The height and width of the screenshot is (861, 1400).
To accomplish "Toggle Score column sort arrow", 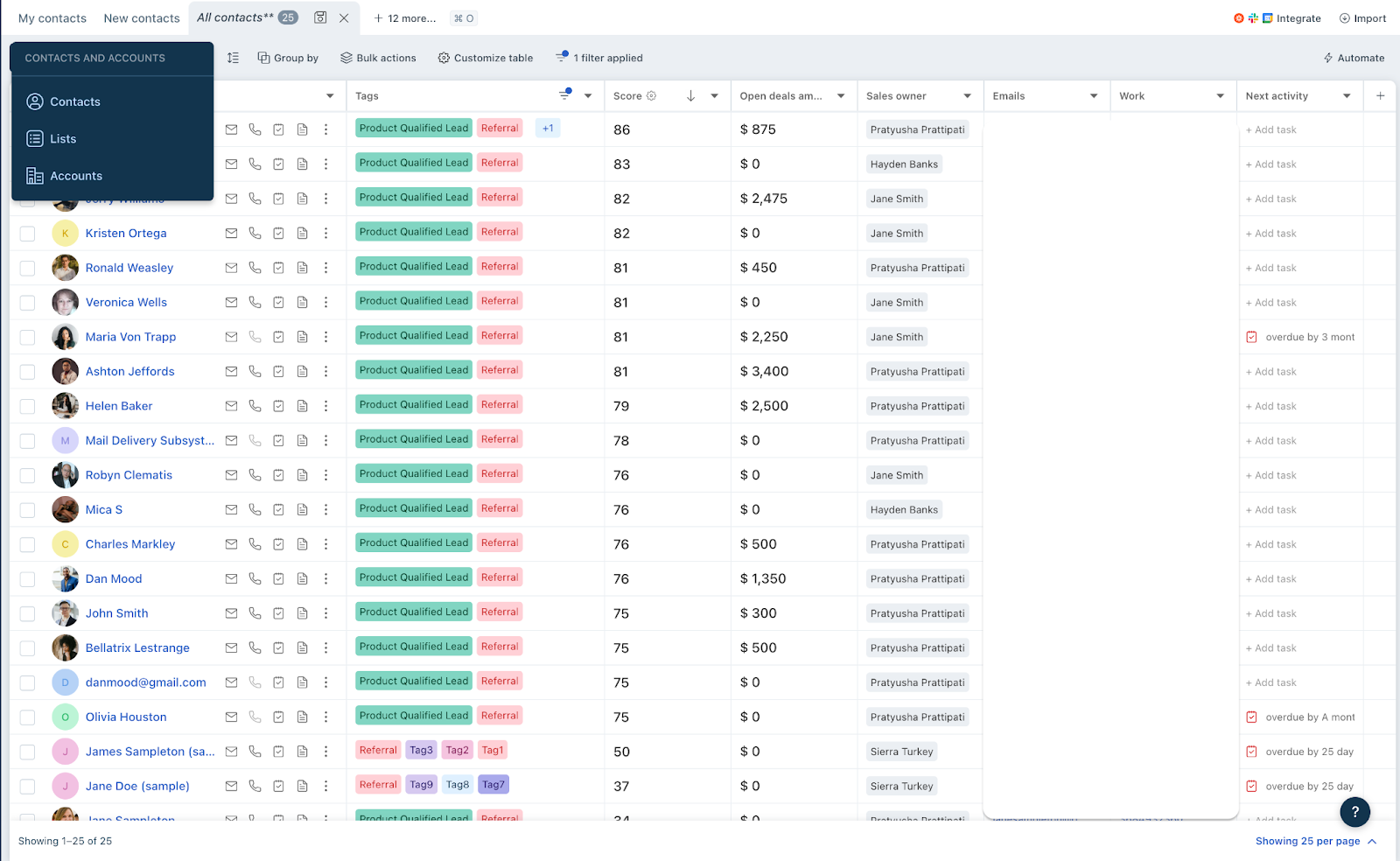I will (690, 96).
